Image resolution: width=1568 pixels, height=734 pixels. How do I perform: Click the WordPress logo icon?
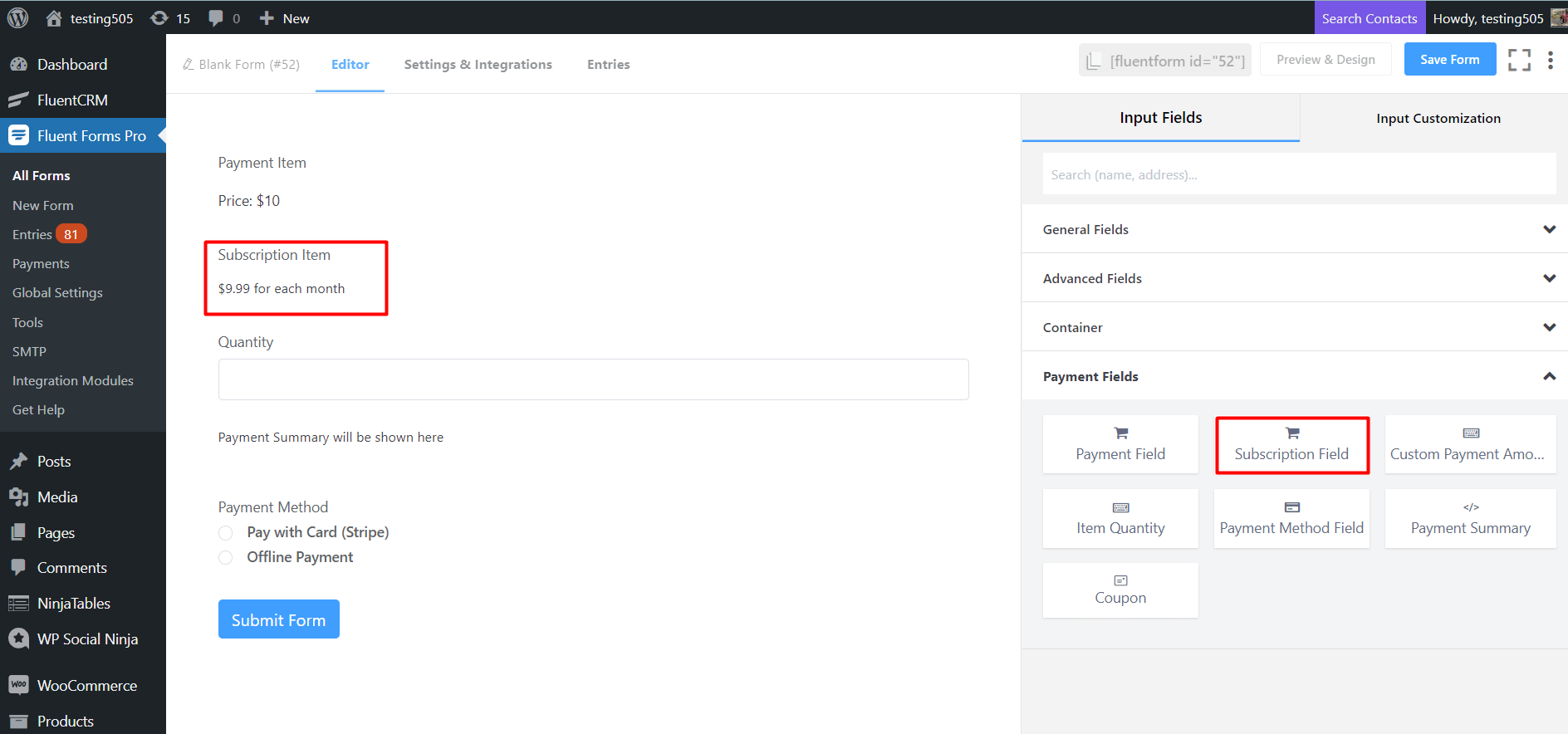click(x=17, y=17)
